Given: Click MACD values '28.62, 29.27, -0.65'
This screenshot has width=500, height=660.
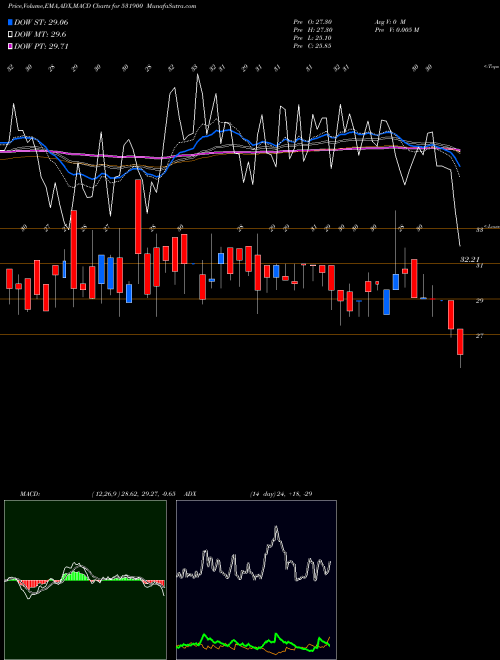Looking at the screenshot, I should coord(146,494).
